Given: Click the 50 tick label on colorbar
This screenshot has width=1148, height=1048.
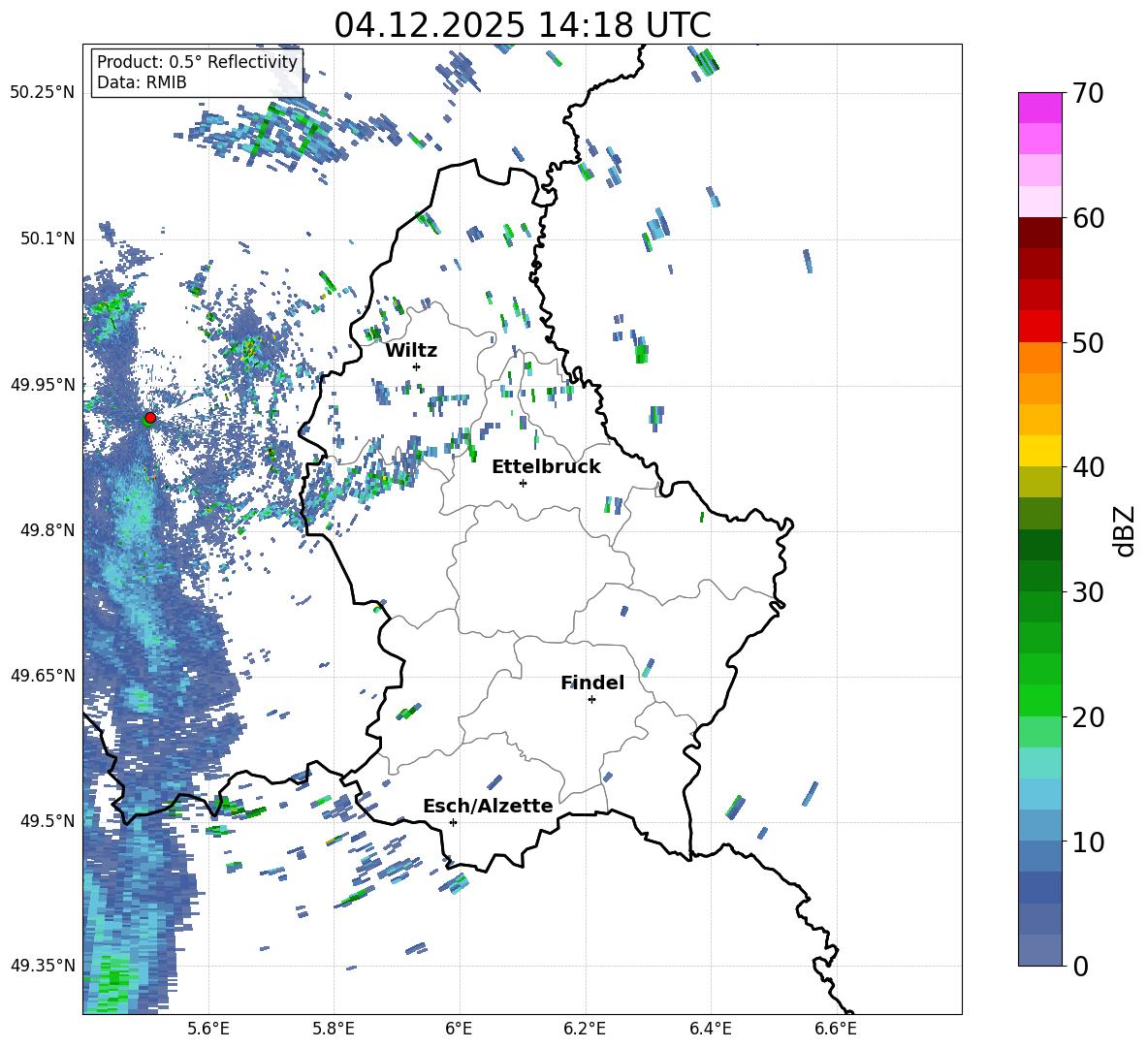Looking at the screenshot, I should pyautogui.click(x=1087, y=343).
